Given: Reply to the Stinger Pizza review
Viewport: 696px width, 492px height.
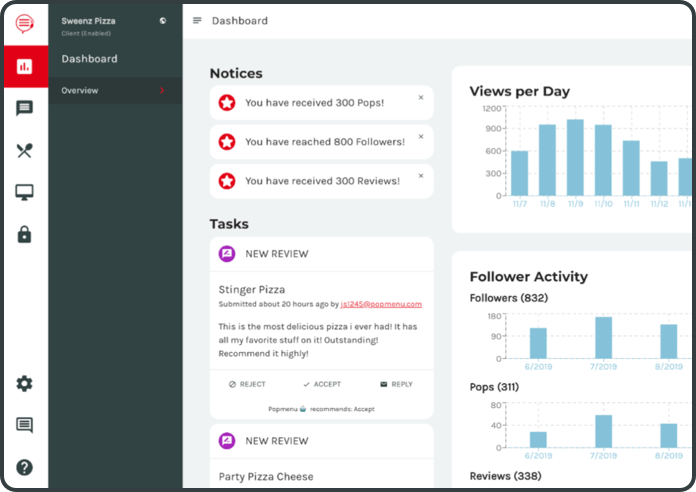Looking at the screenshot, I should click(396, 384).
